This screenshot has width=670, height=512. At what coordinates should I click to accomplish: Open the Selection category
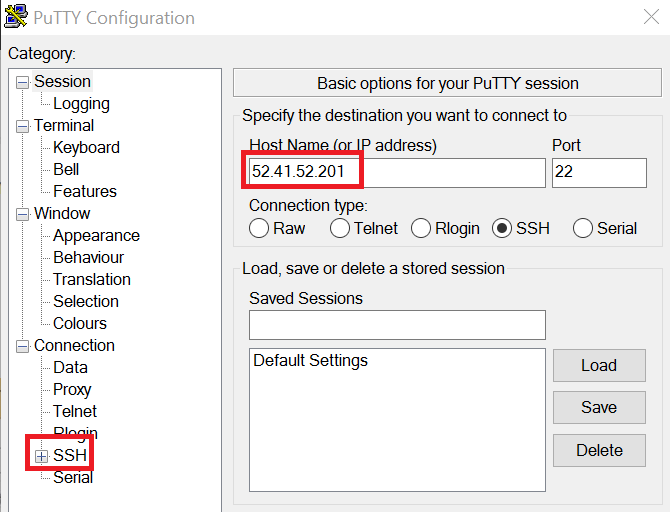tap(85, 301)
